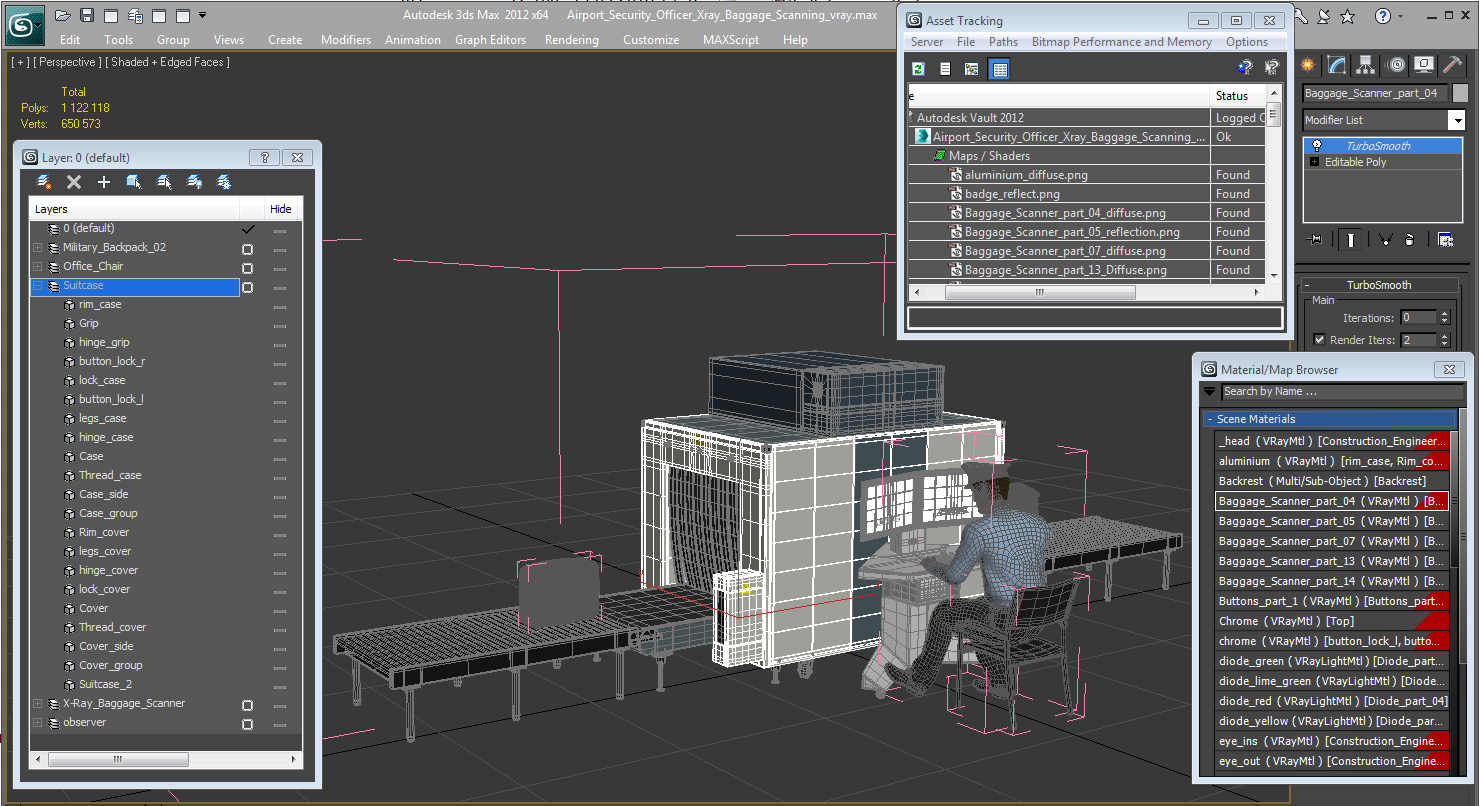Toggle the TurboSmooth lightbulb on/off
The height and width of the screenshot is (806, 1479).
tap(1315, 146)
